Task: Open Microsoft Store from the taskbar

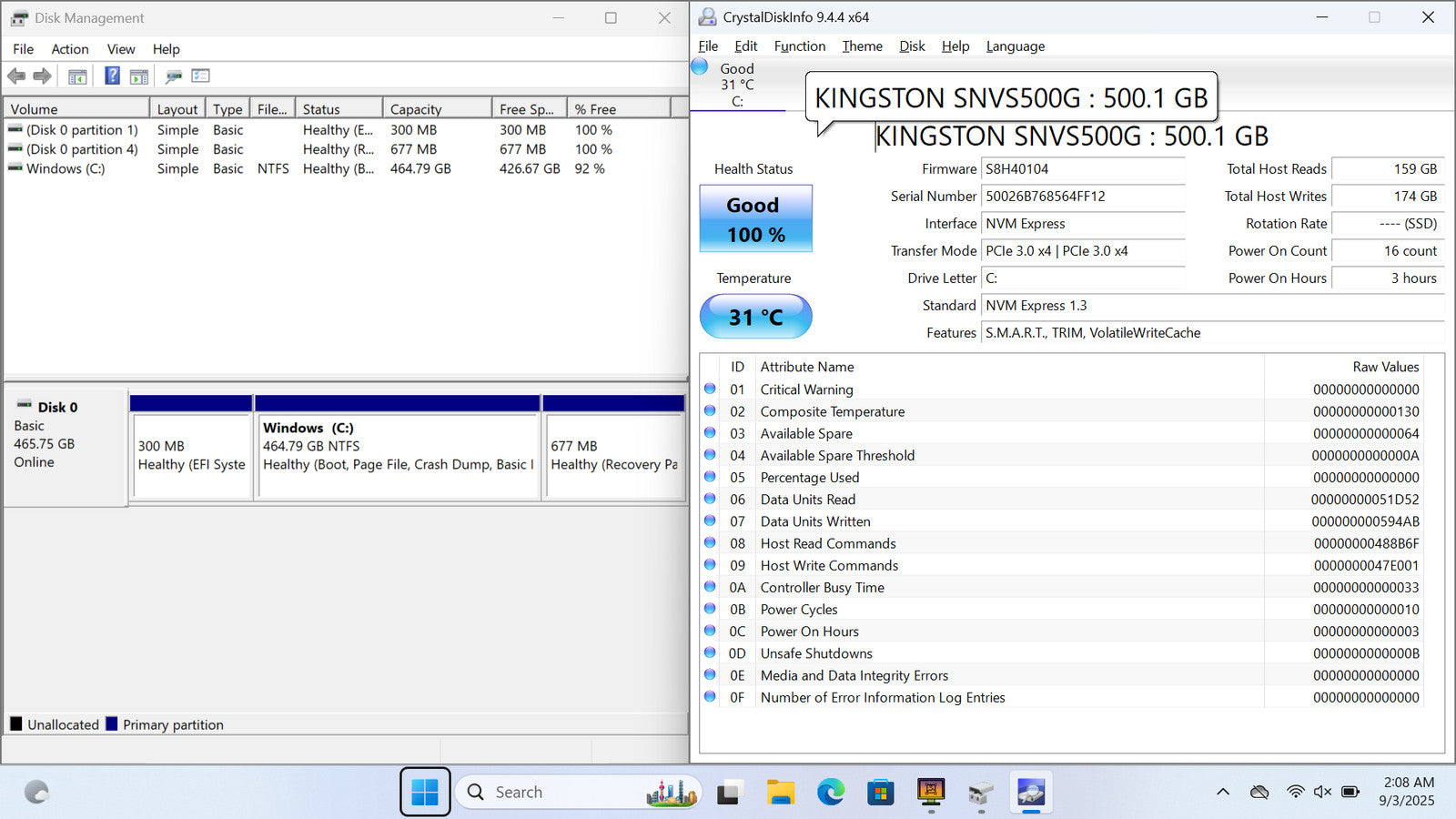Action: pos(880,793)
